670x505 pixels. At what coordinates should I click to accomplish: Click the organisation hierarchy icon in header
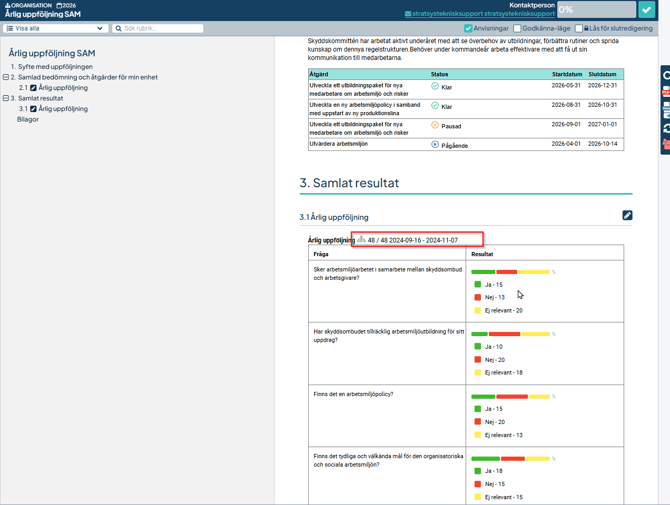click(x=7, y=6)
